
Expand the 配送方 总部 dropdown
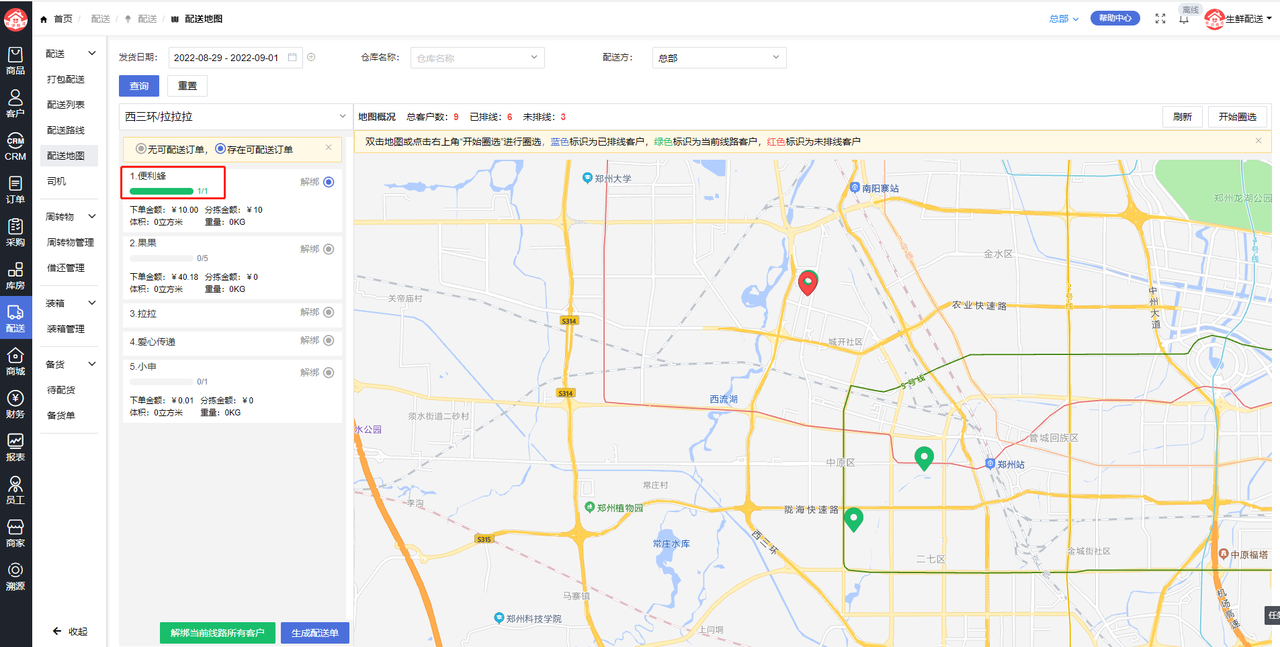(x=718, y=58)
